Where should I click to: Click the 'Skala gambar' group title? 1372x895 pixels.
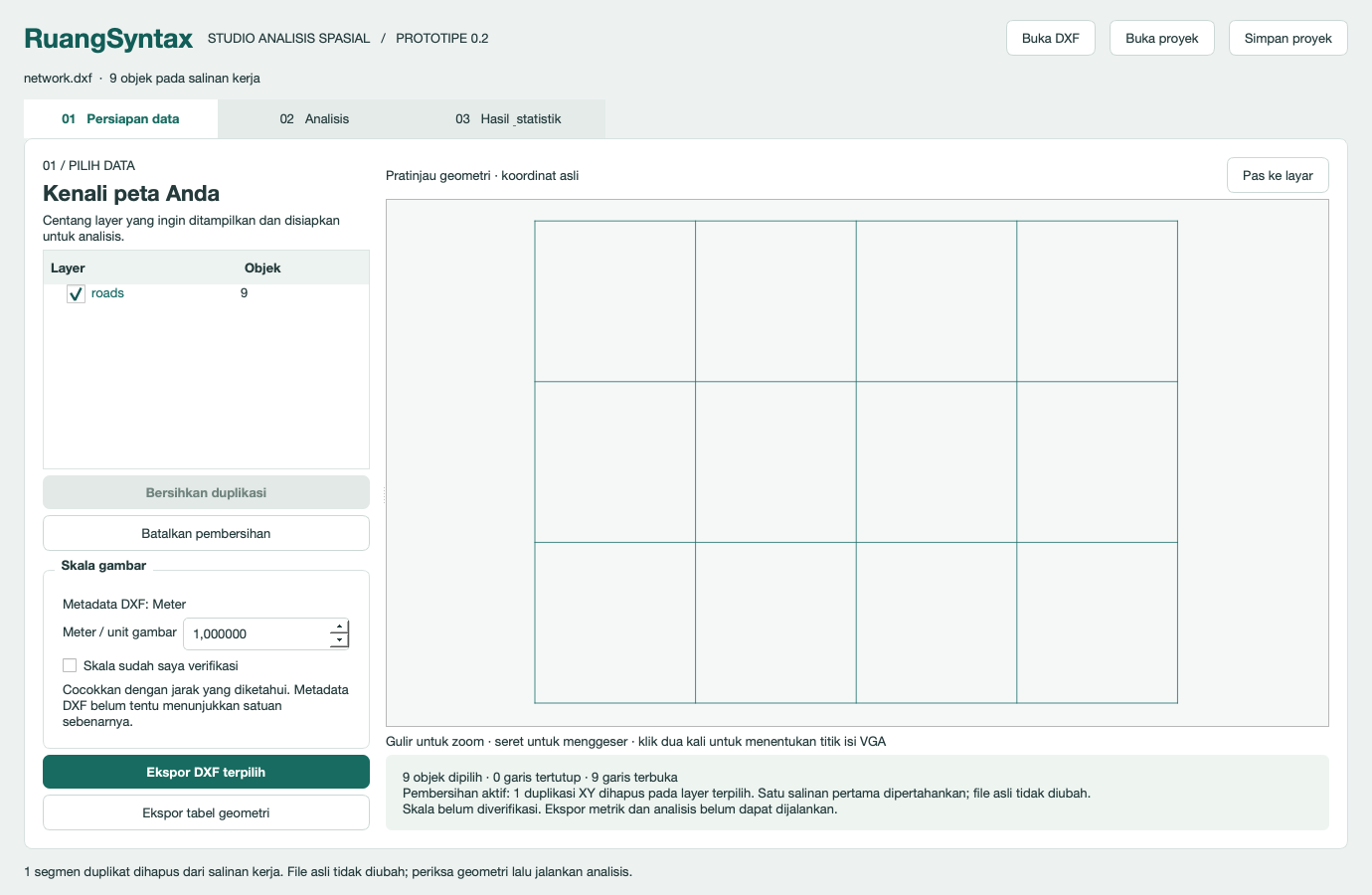[103, 565]
